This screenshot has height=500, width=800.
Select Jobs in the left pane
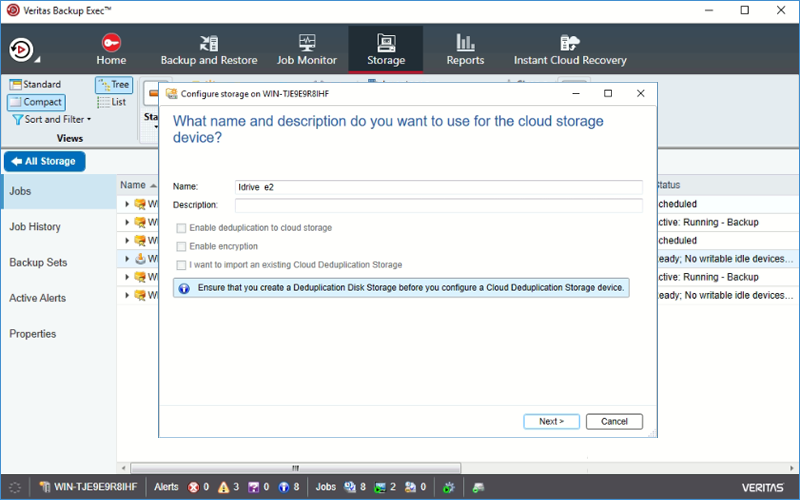click(58, 191)
